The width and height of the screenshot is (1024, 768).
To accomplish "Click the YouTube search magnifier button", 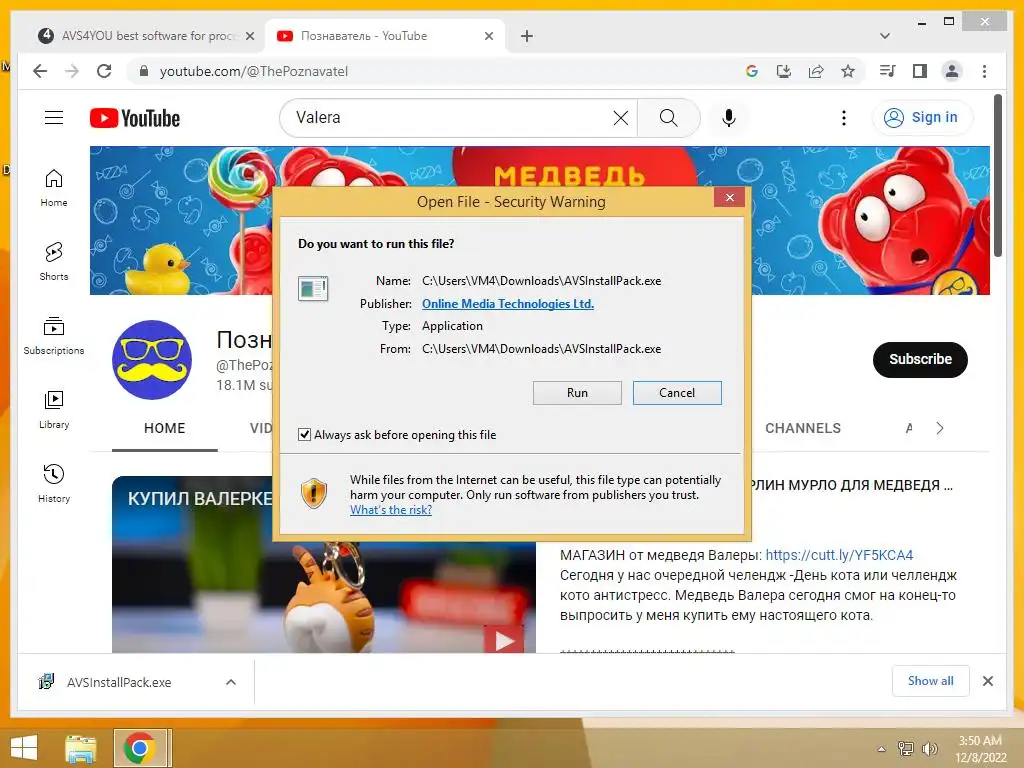I will tap(668, 118).
